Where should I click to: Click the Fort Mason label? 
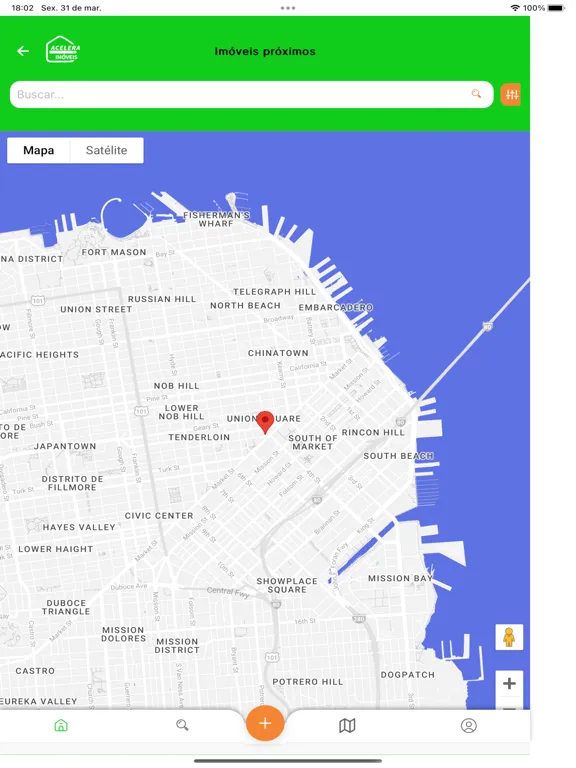[x=114, y=252]
